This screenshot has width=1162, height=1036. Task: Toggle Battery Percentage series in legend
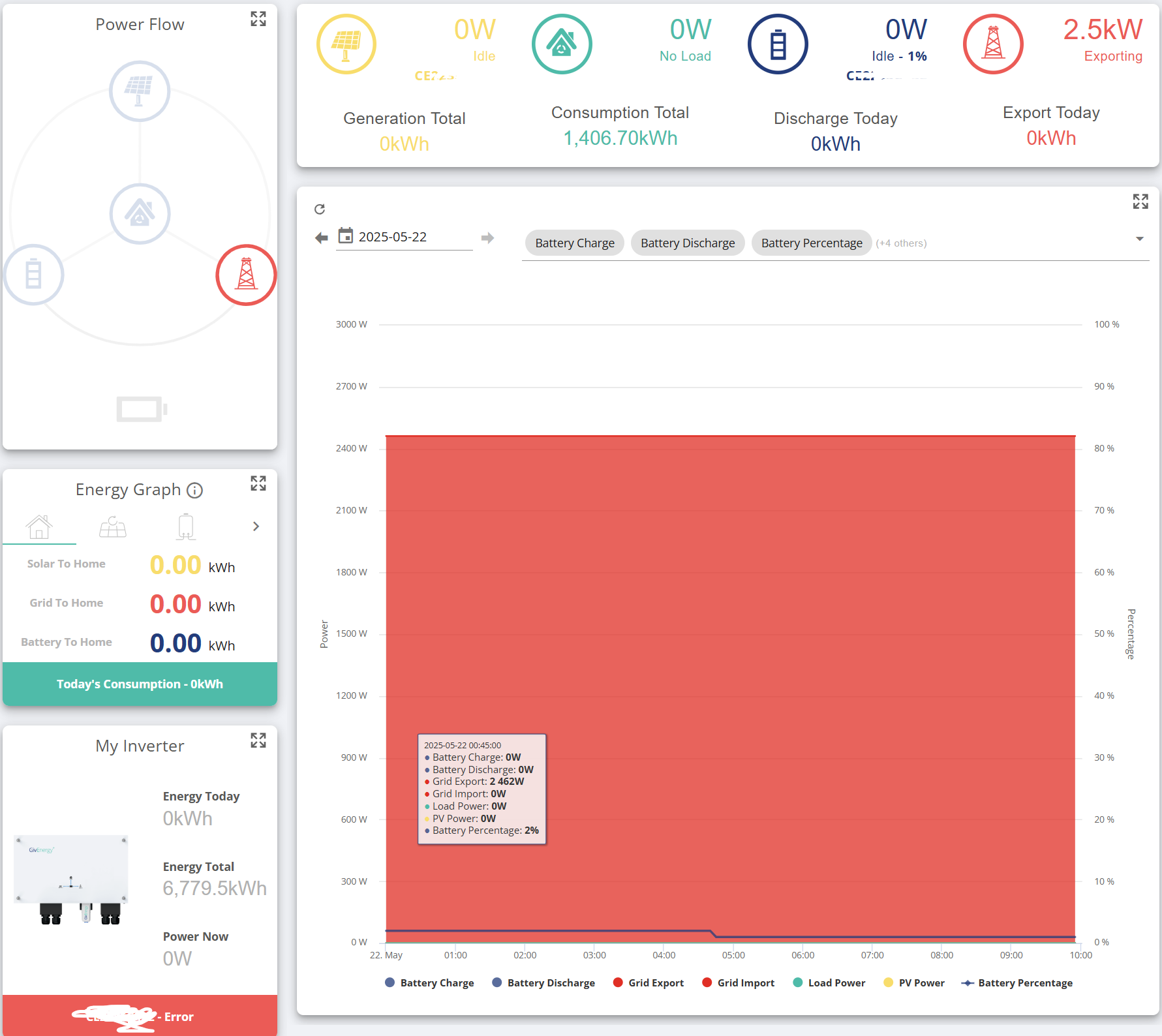(x=1017, y=983)
